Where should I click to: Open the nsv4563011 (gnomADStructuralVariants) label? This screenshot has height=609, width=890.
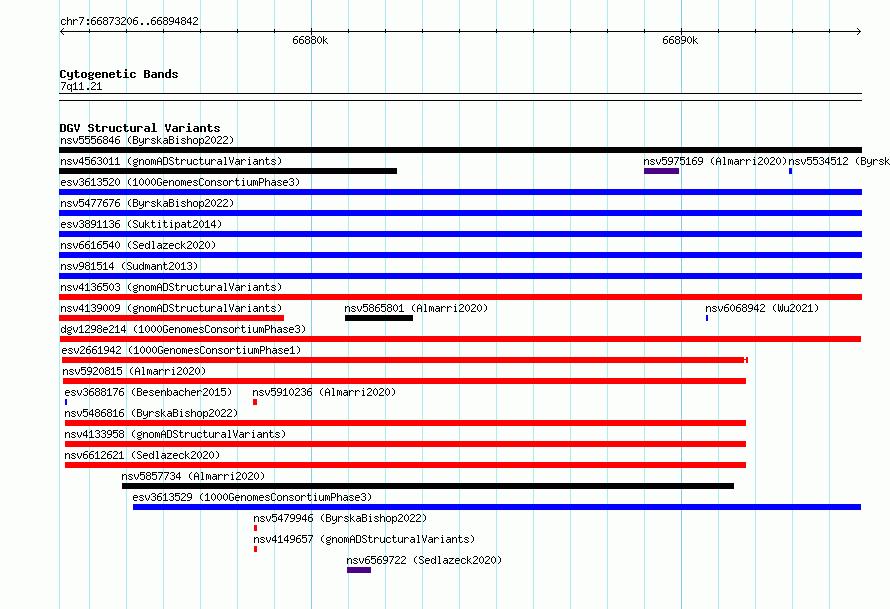click(171, 161)
